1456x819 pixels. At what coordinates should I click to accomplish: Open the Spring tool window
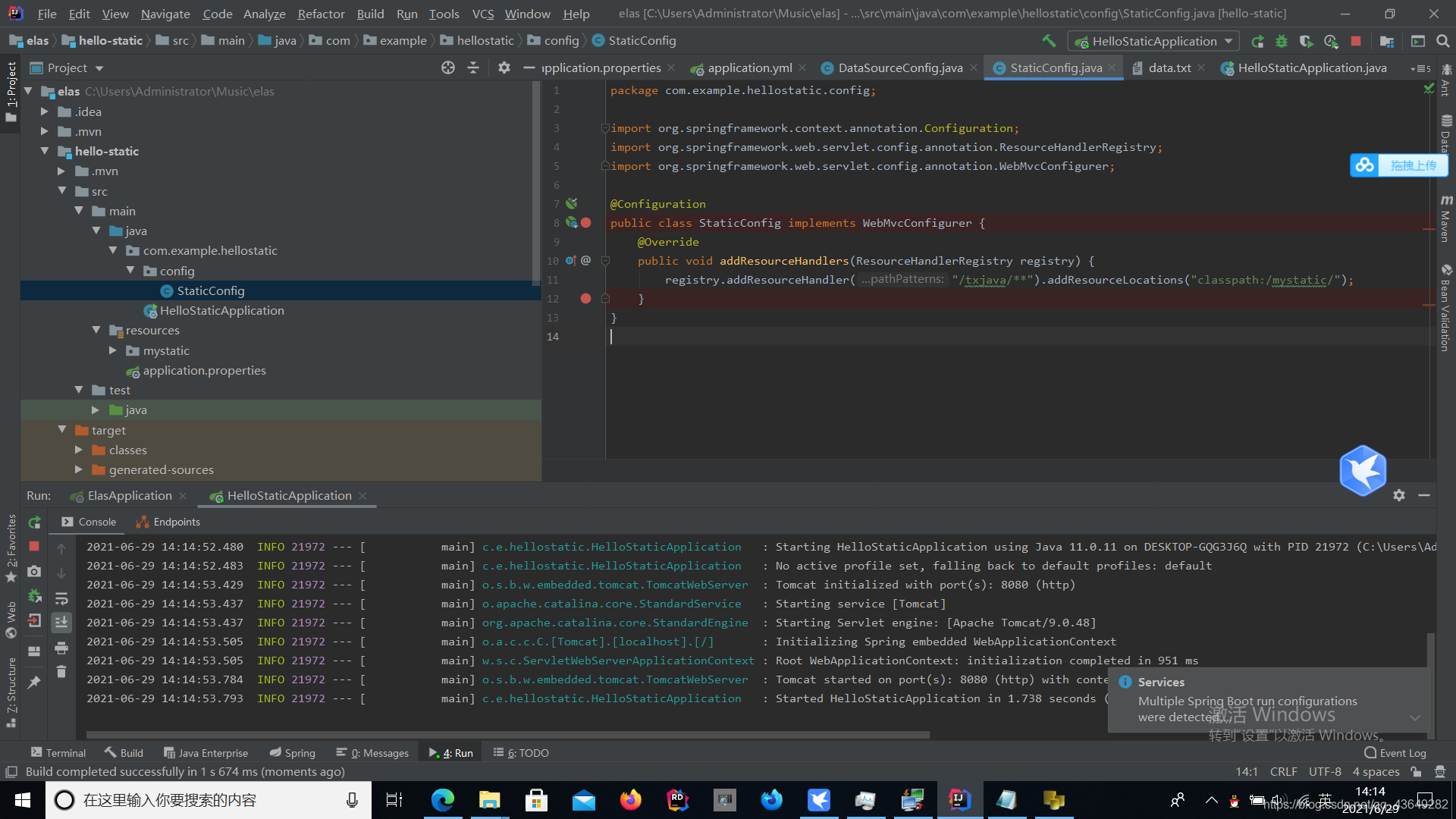[292, 752]
